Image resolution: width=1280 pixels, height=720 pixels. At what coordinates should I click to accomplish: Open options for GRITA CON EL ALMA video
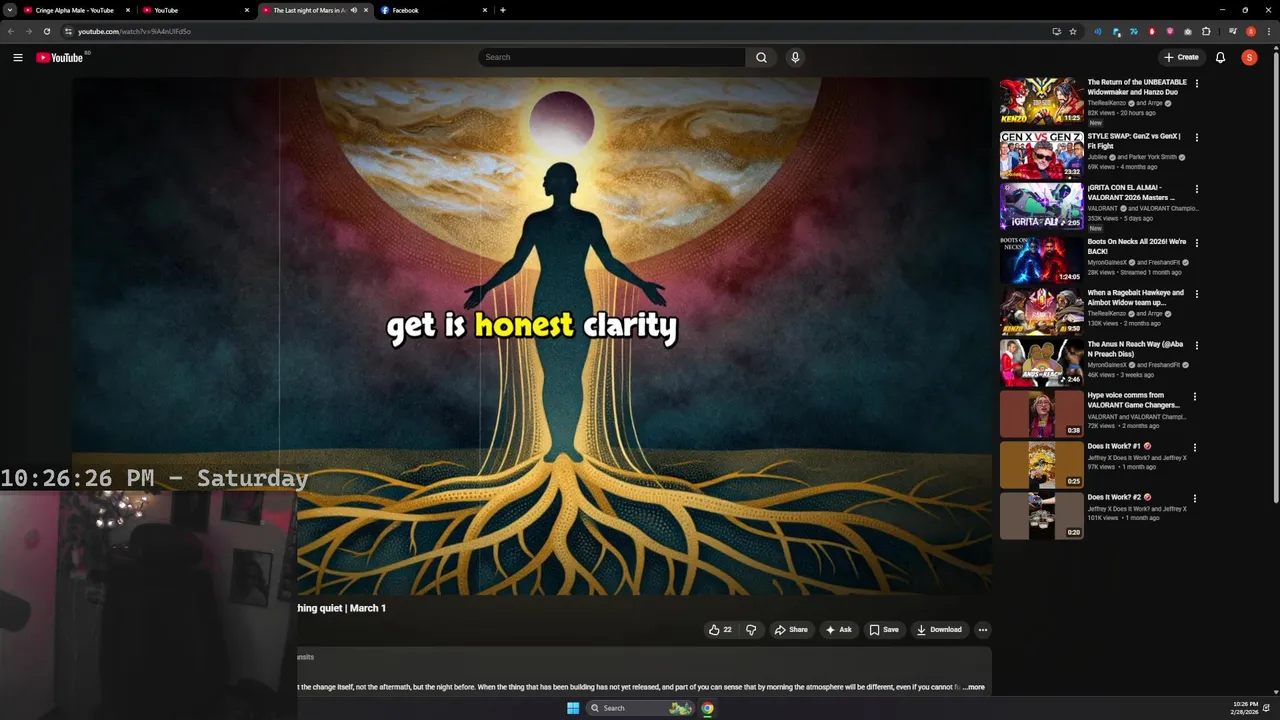(x=1196, y=189)
